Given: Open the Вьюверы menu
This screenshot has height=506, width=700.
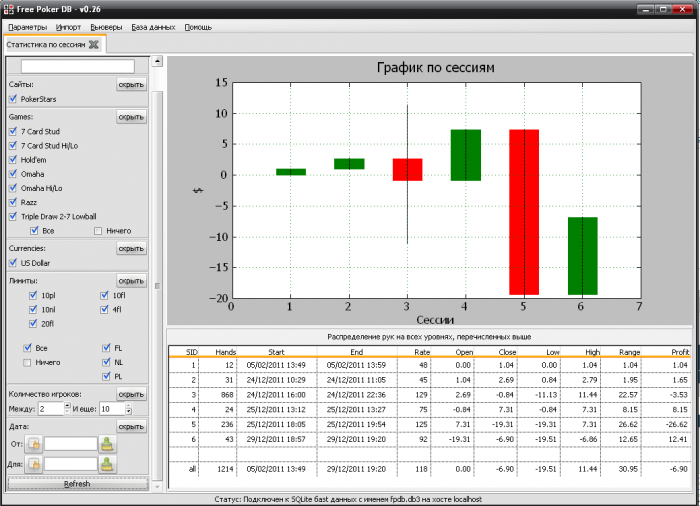Looking at the screenshot, I should pos(106,27).
